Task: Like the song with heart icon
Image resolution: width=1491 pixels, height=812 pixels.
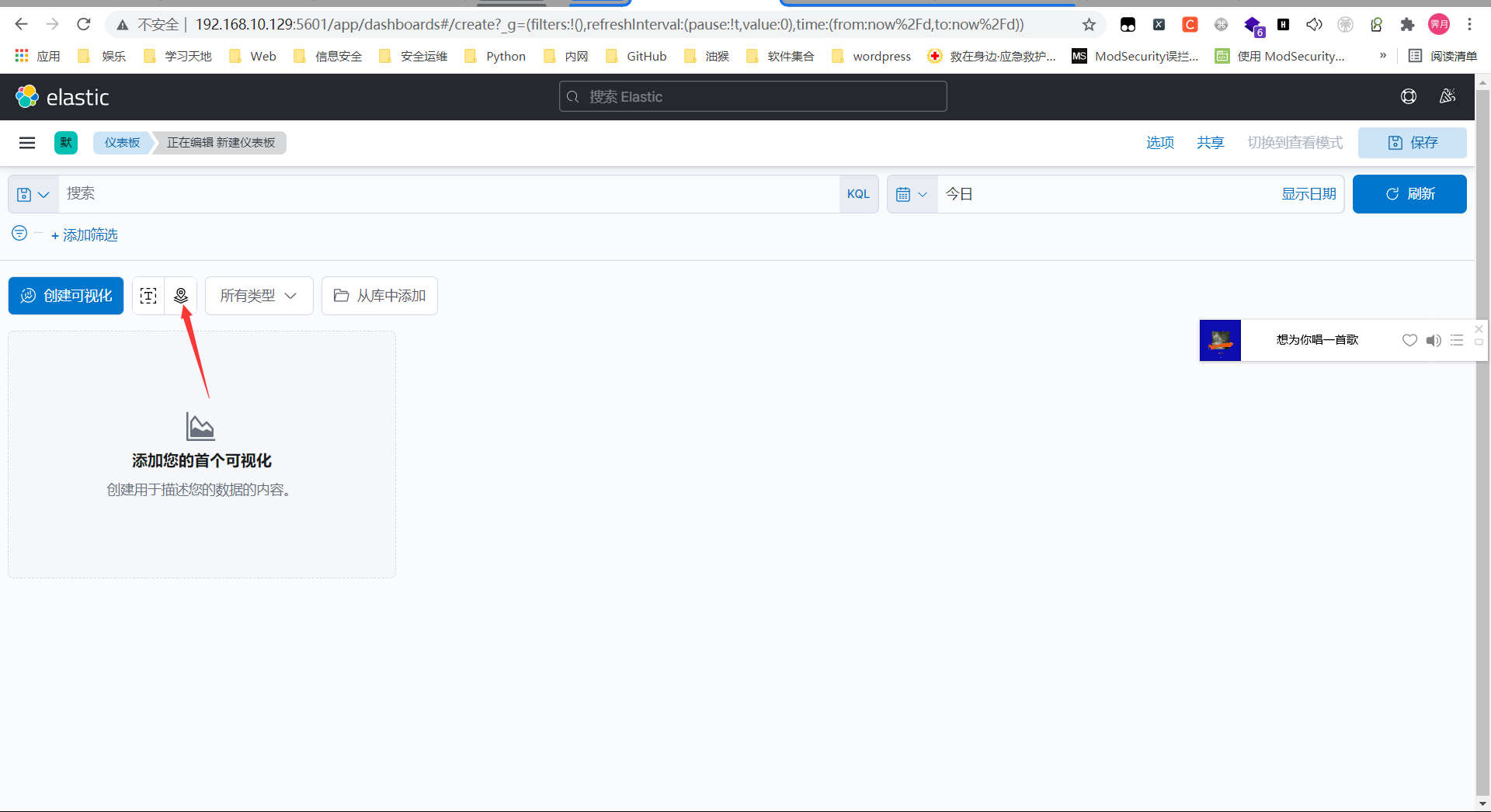Action: pos(1409,340)
